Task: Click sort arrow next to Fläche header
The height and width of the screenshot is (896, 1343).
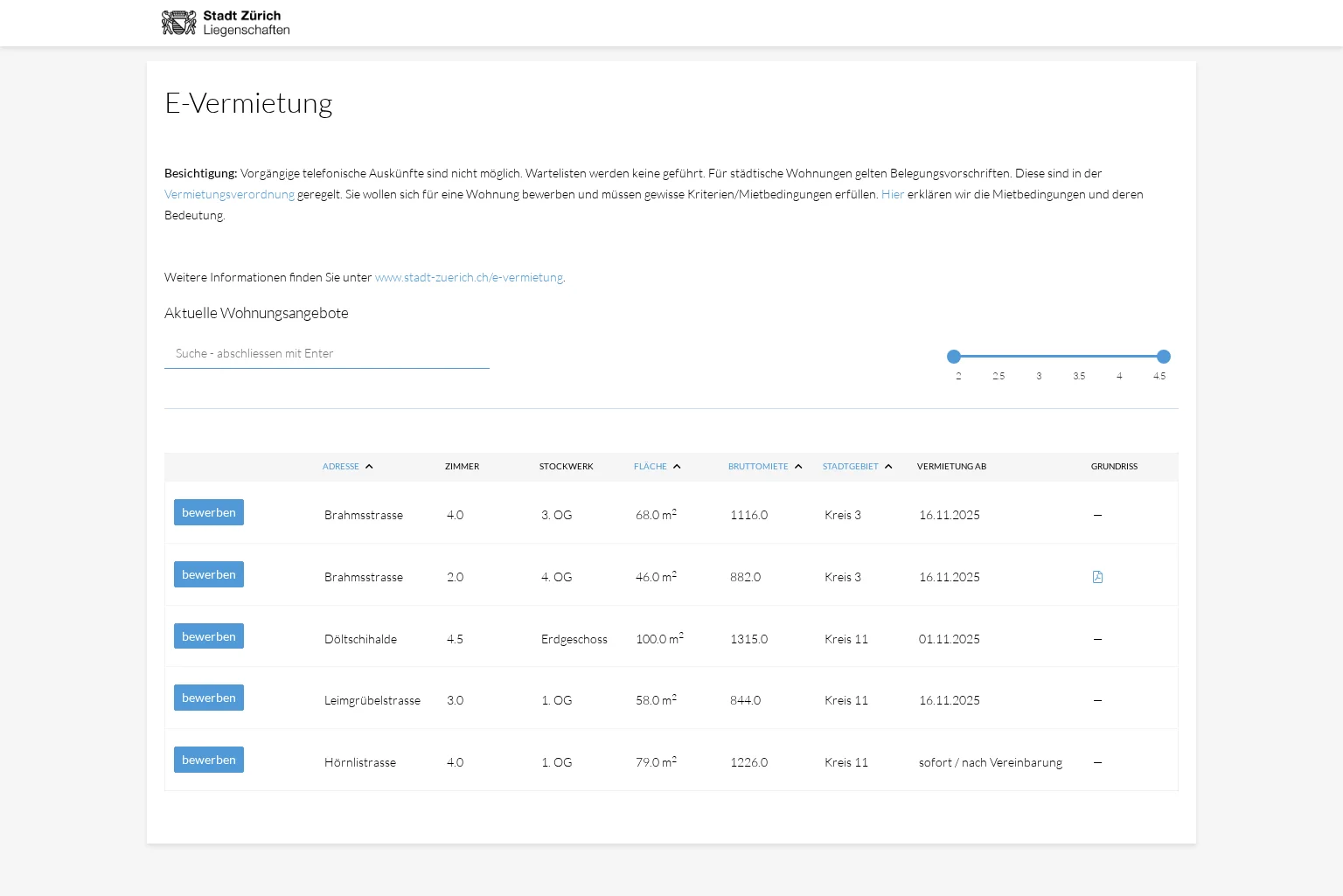Action: (677, 467)
